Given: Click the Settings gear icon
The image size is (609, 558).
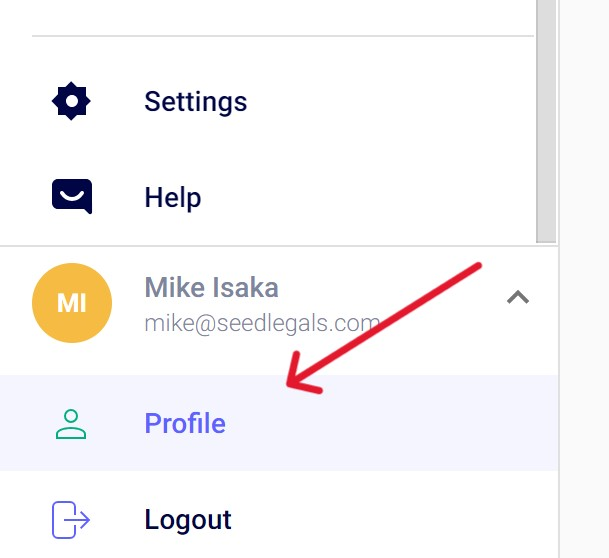Looking at the screenshot, I should (71, 101).
